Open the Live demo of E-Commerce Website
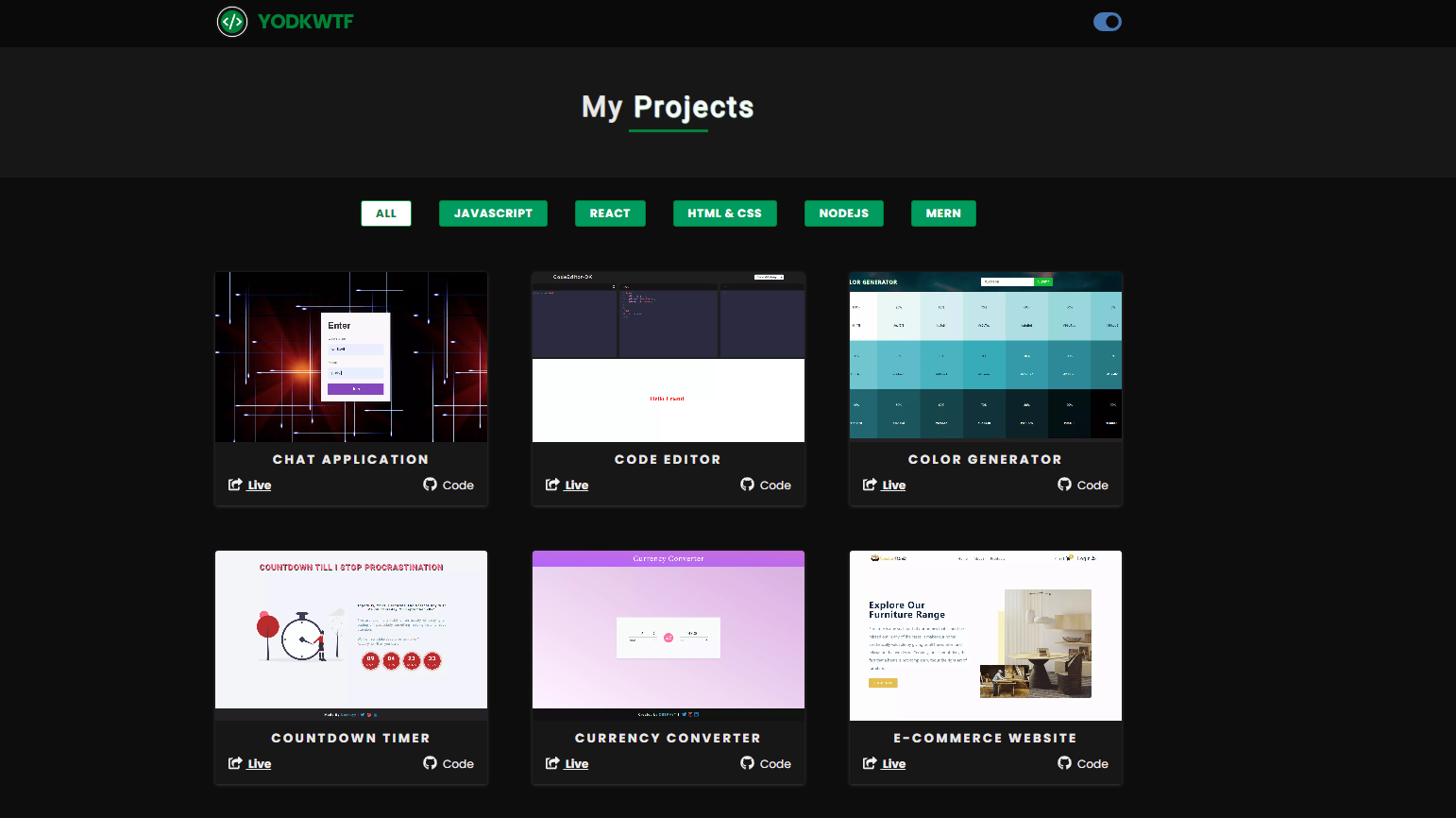This screenshot has width=1456, height=818. coord(894,763)
